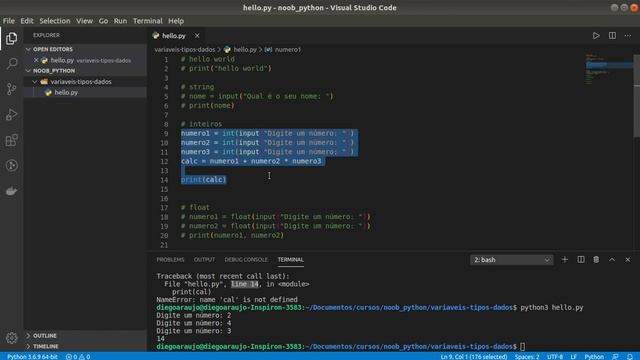The width and height of the screenshot is (640, 360).
Task: Open the Extensions view
Action: point(11,140)
